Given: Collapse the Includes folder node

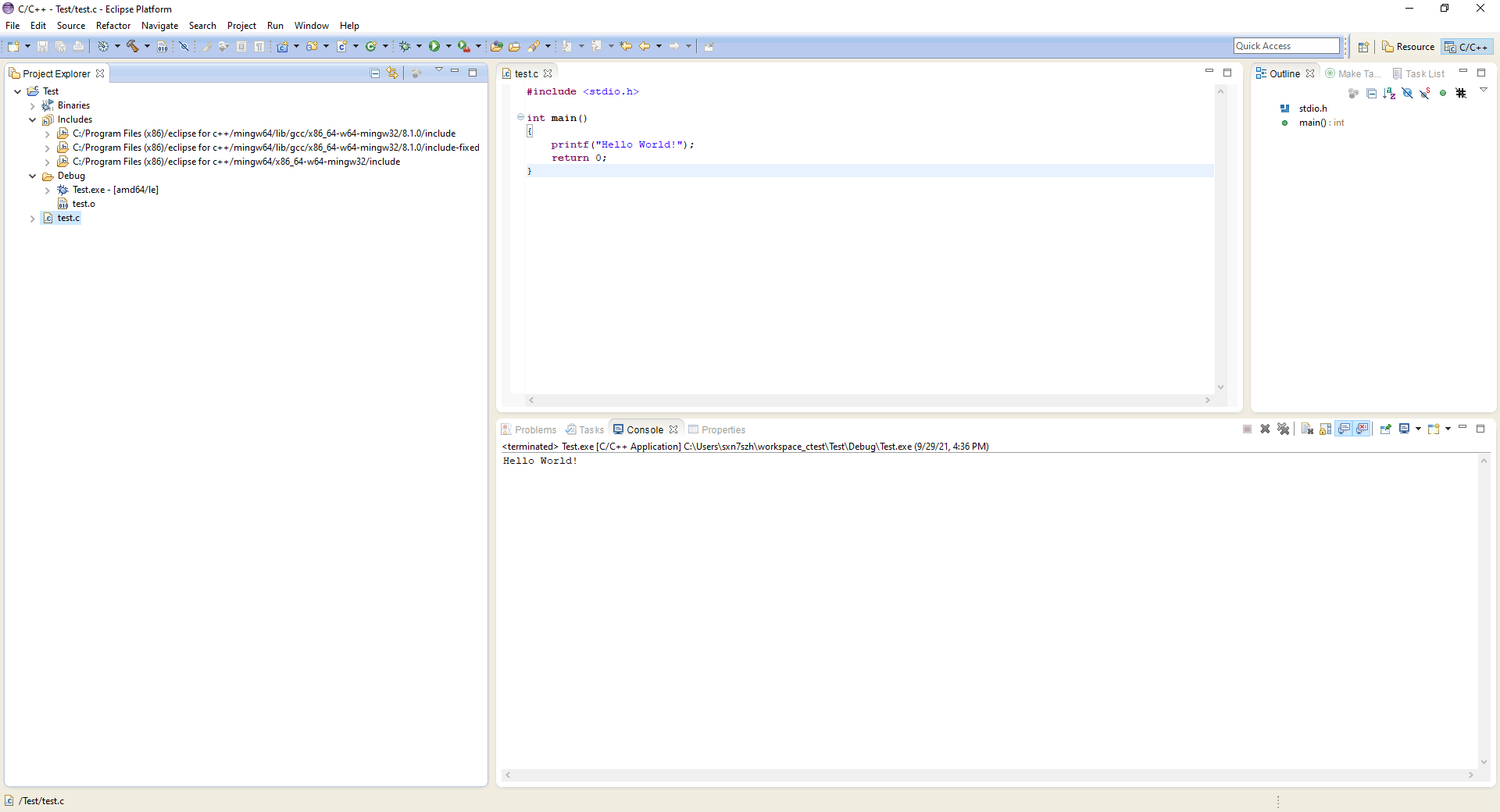Looking at the screenshot, I should 32,120.
